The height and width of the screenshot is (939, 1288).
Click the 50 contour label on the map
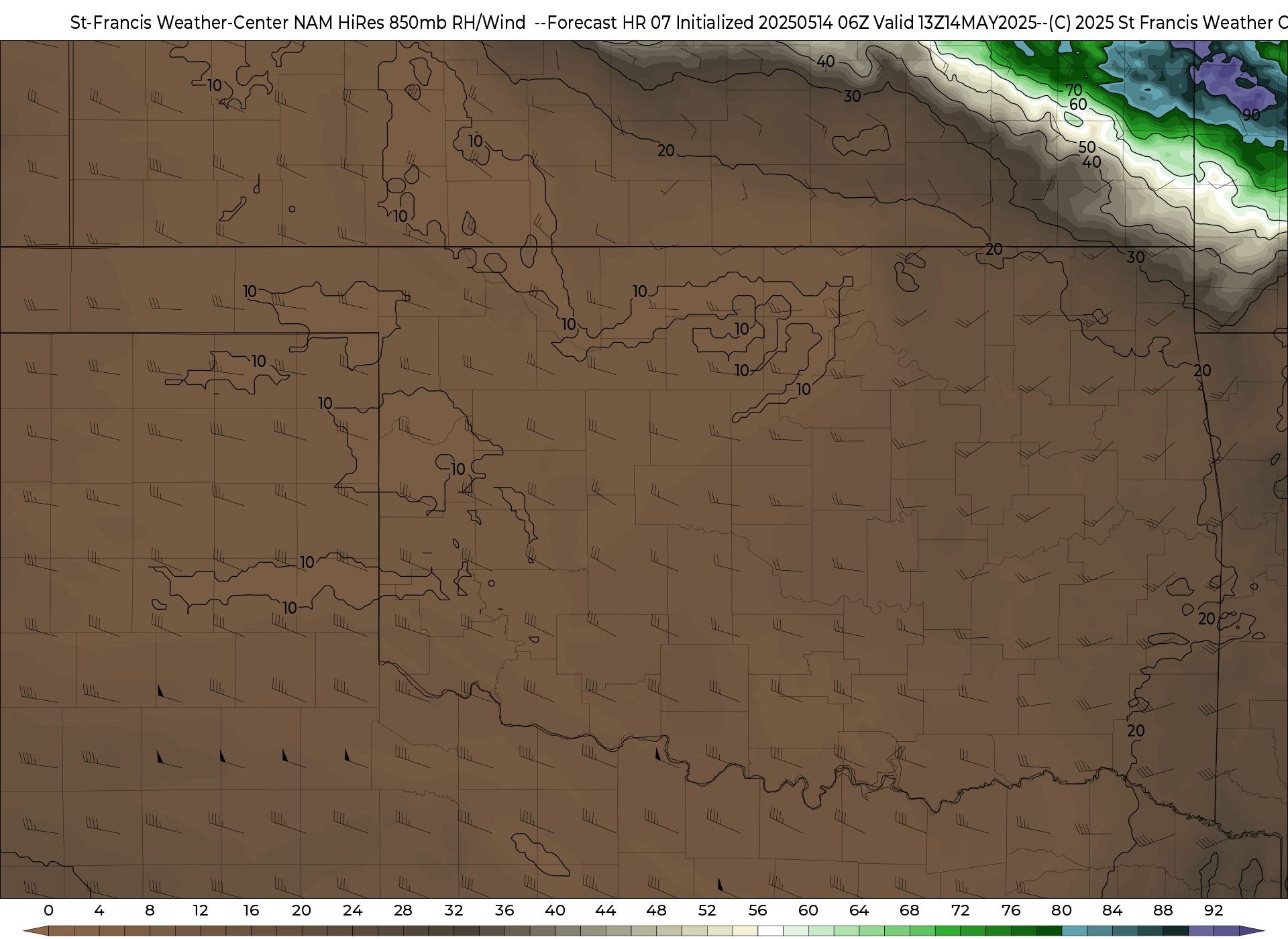click(x=1087, y=148)
